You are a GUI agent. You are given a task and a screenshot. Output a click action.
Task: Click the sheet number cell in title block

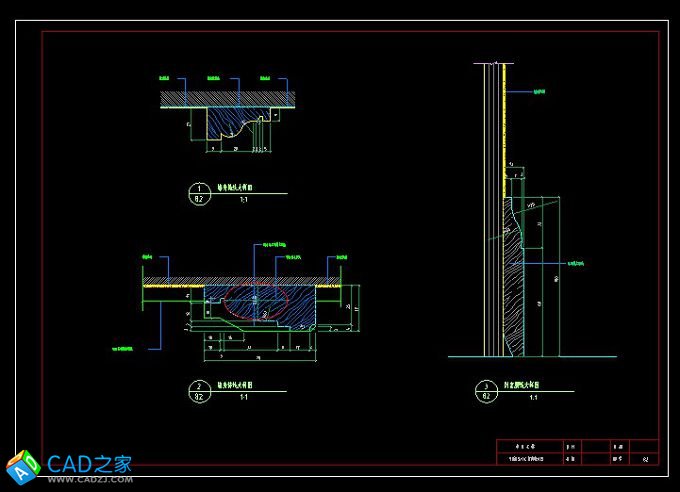click(645, 460)
